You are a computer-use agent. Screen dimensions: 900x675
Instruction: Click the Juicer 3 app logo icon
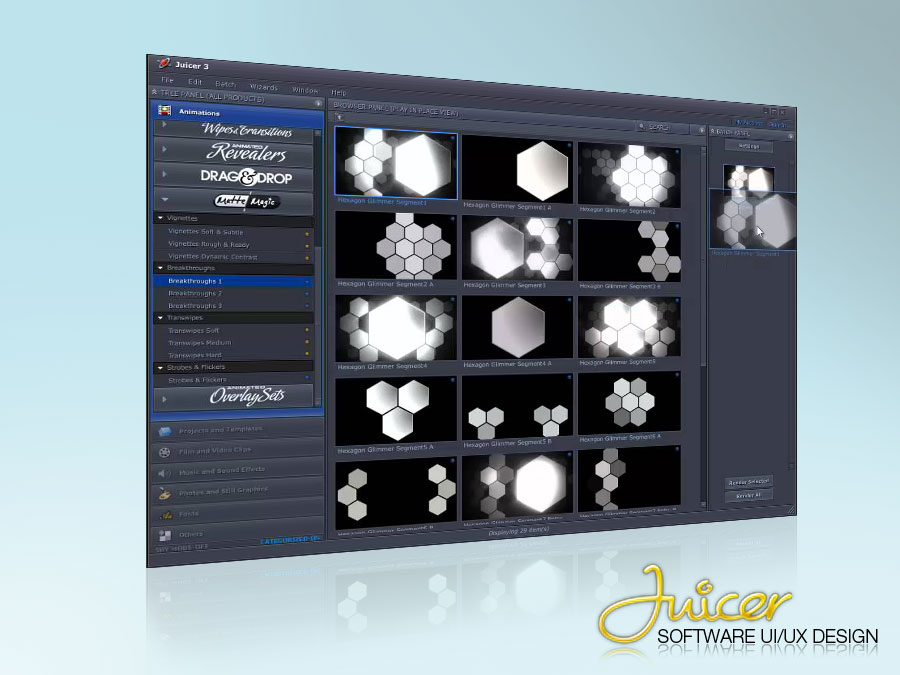164,62
